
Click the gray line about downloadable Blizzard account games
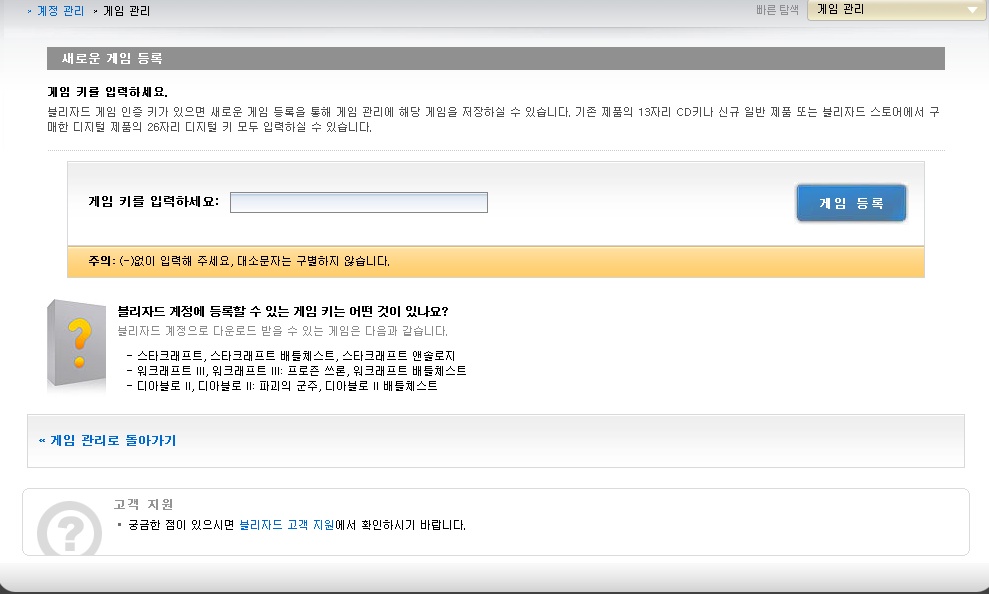283,331
